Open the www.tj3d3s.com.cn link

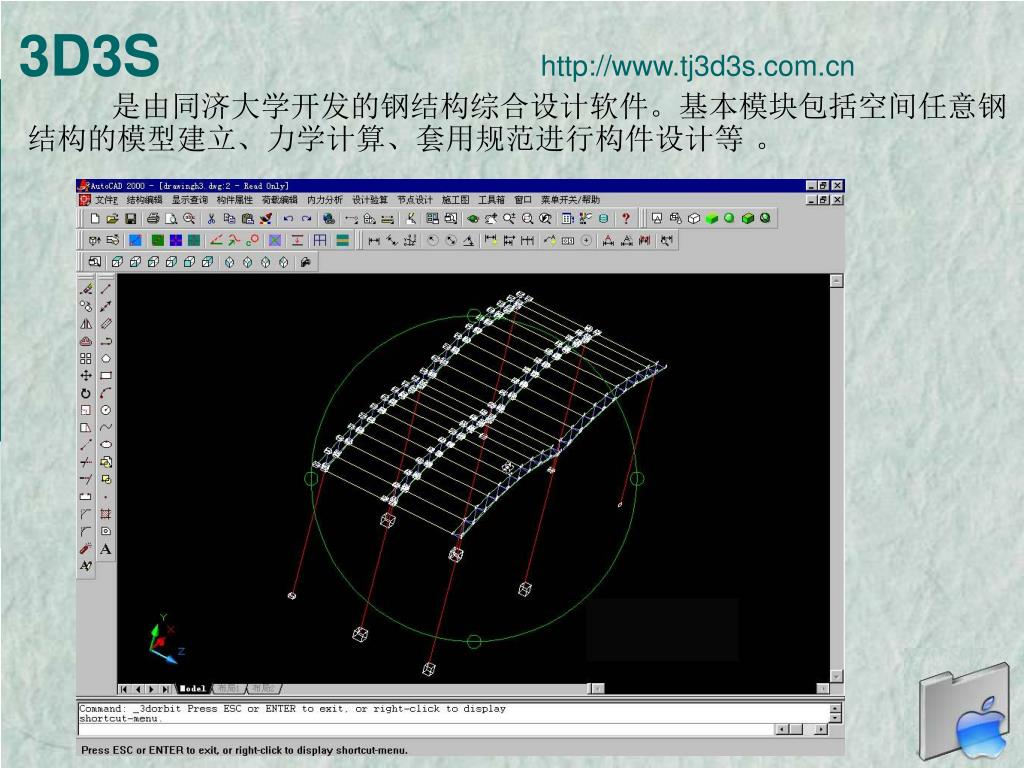coord(697,67)
